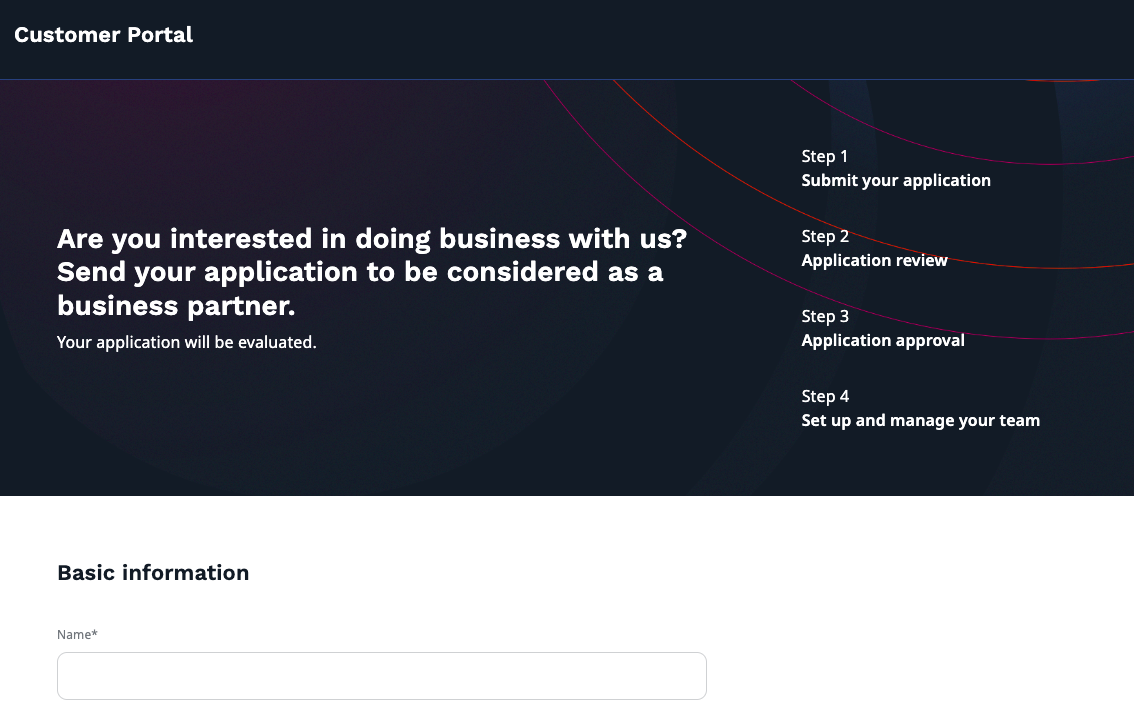Click the required asterisk next to Name
This screenshot has height=710, width=1134.
[x=94, y=634]
